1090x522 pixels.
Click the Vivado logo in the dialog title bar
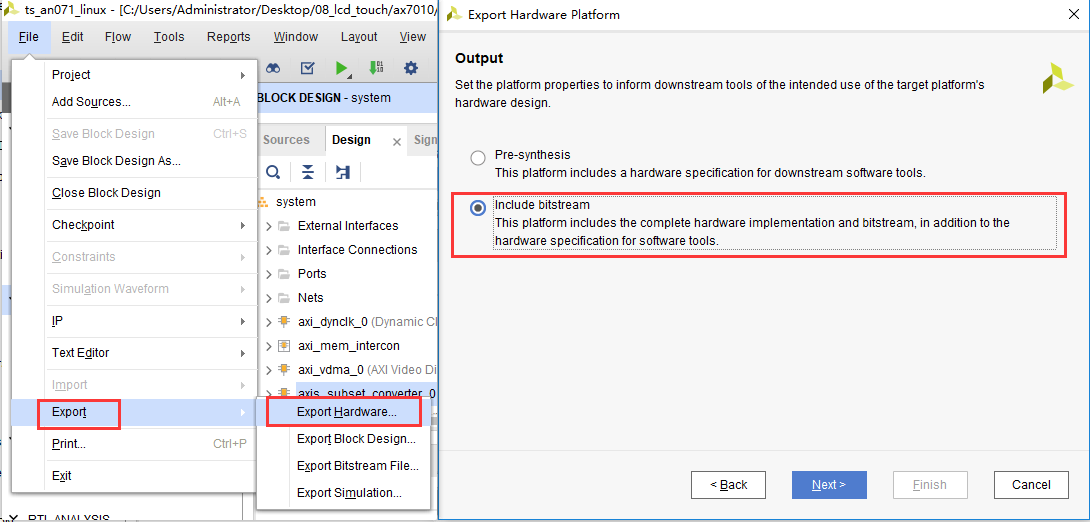pos(455,15)
